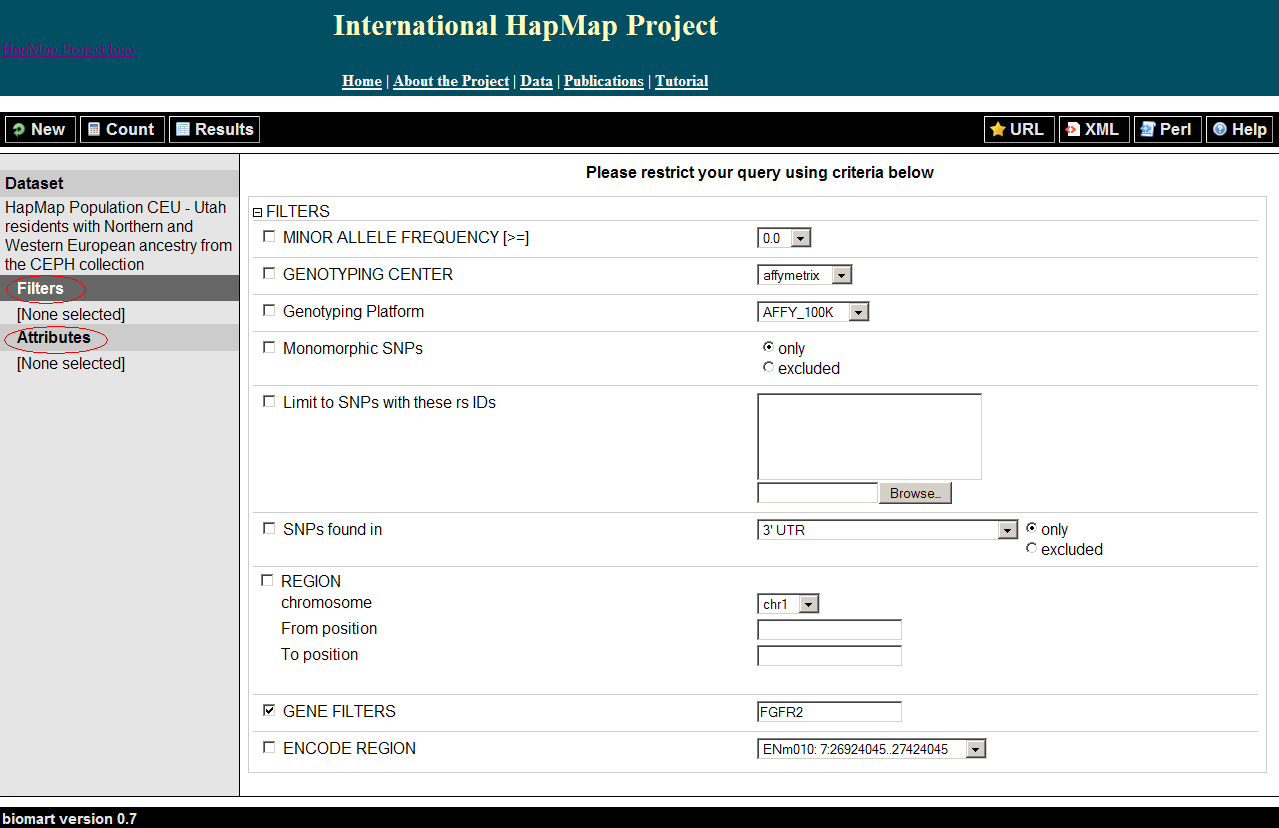The image size is (1279, 828).
Task: Click the 'biomart version 0.7' footer text
Action: (70, 818)
